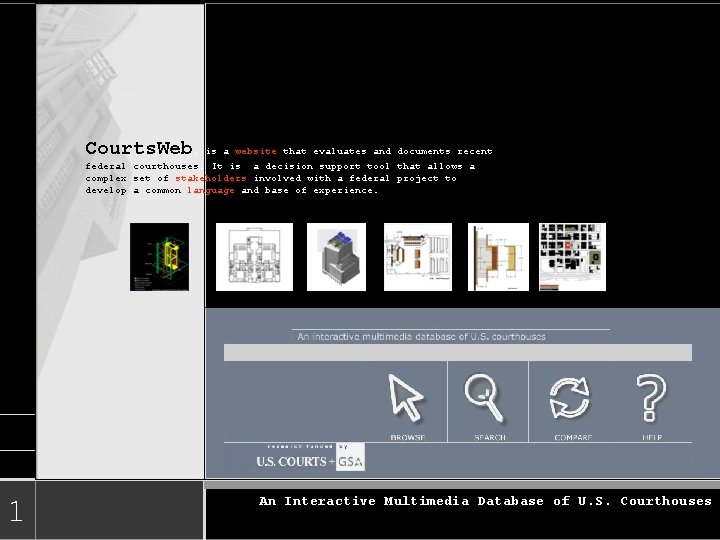Select the Compare circular arrows icon
The image size is (720, 540).
click(x=569, y=398)
